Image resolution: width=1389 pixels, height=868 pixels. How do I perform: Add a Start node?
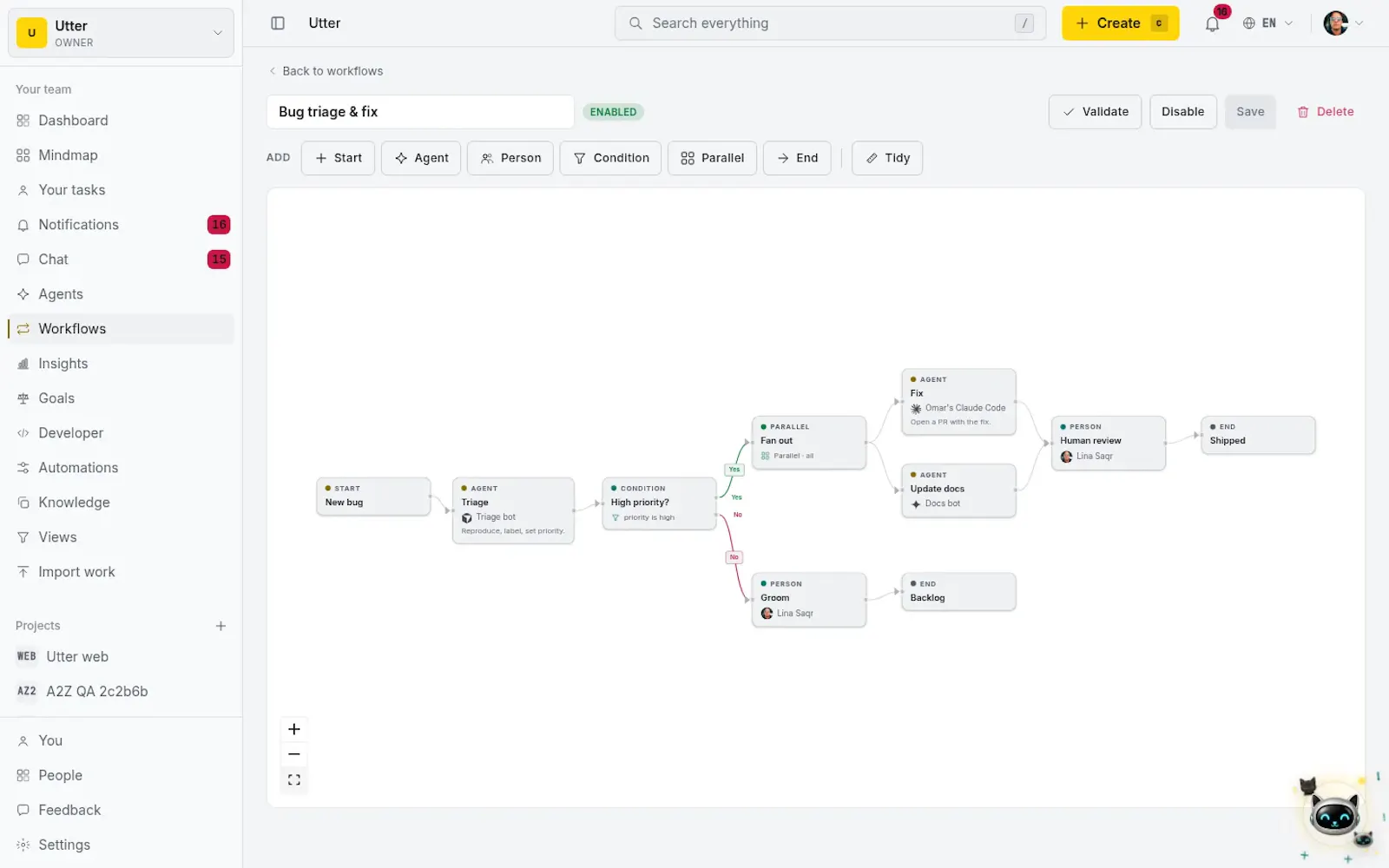click(x=338, y=158)
